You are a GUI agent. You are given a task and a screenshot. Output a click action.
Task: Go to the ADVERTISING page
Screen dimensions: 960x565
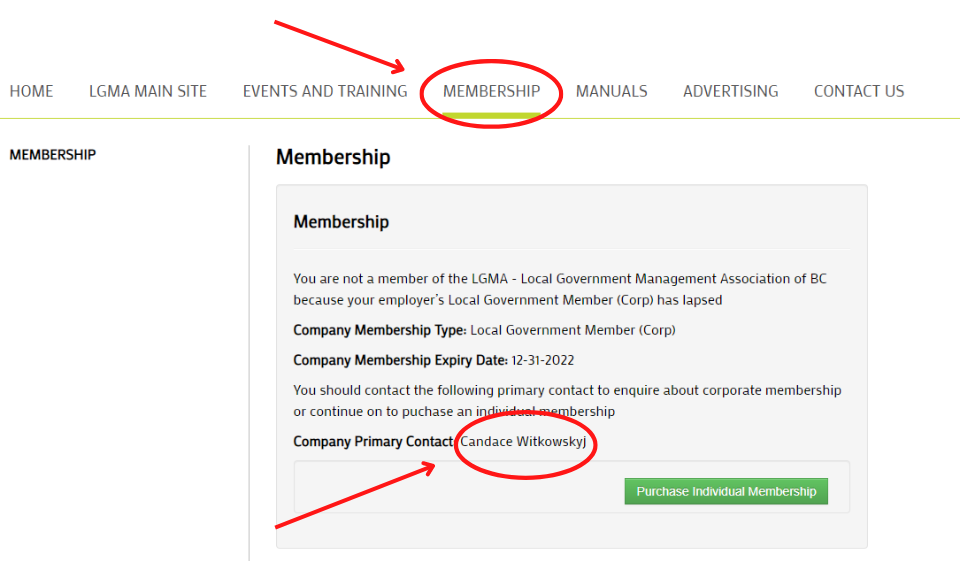click(730, 91)
